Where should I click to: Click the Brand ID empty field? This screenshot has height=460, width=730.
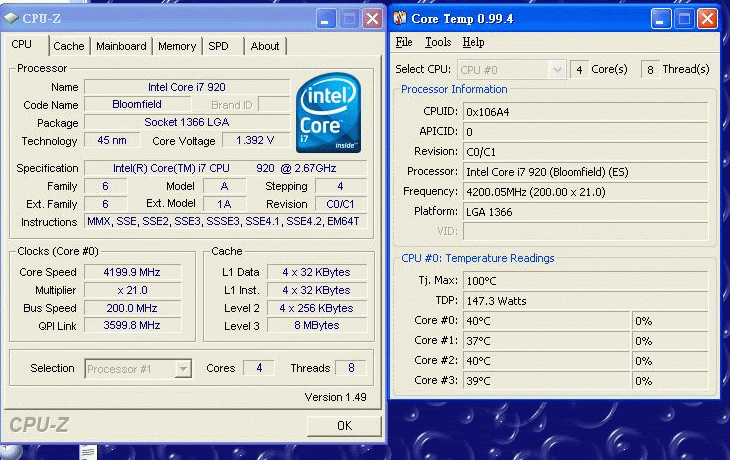274,104
